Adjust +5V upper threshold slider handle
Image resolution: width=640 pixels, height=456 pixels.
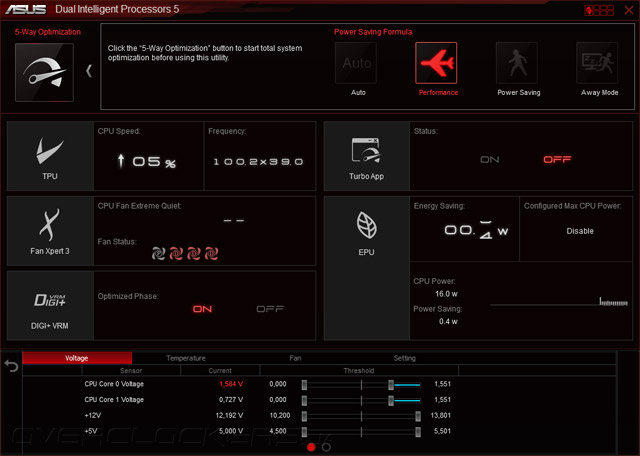pos(418,432)
